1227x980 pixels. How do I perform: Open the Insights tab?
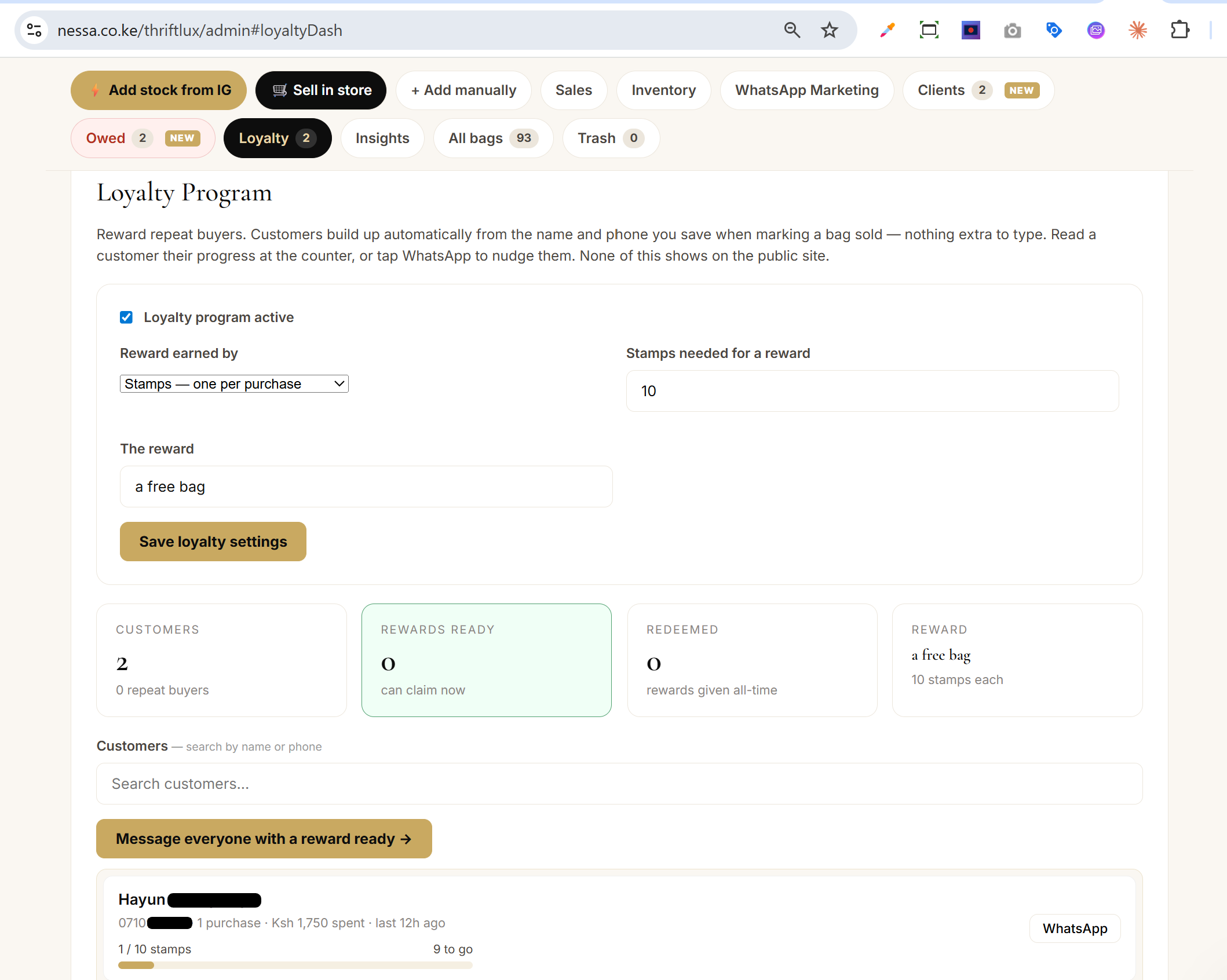(382, 138)
